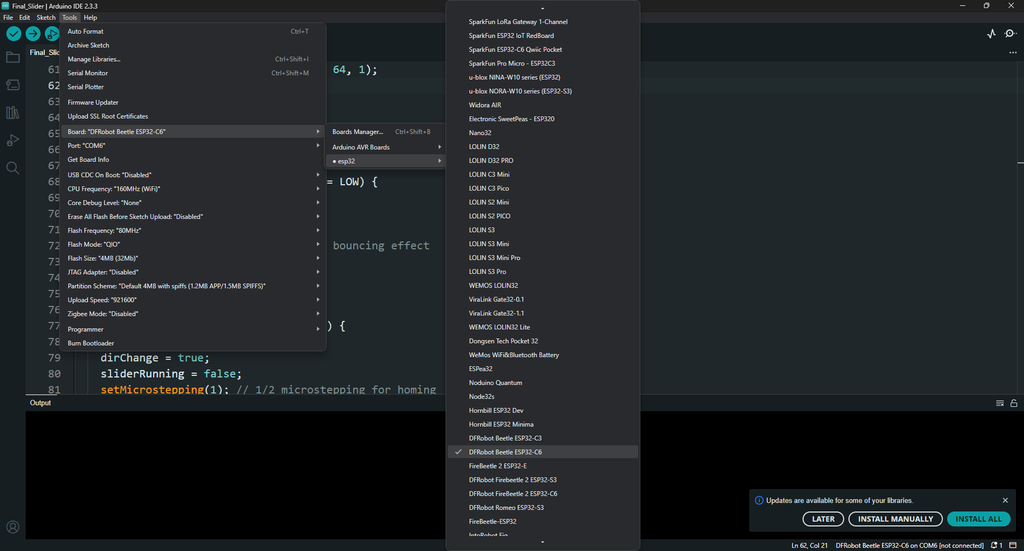Image resolution: width=1024 pixels, height=551 pixels.
Task: Click the editor three-dots more icon
Action: 1012,52
